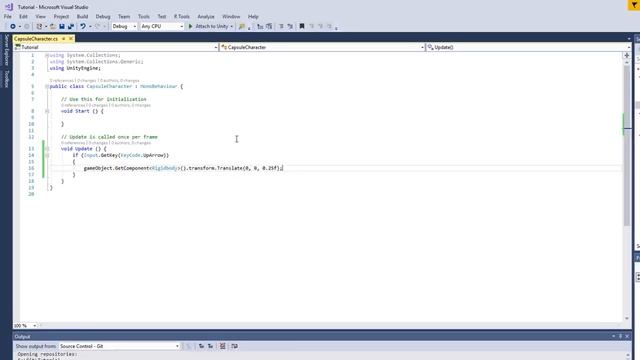Click the Input.GetKey if statement line
Viewport: 640px width, 360px height.
[120, 156]
